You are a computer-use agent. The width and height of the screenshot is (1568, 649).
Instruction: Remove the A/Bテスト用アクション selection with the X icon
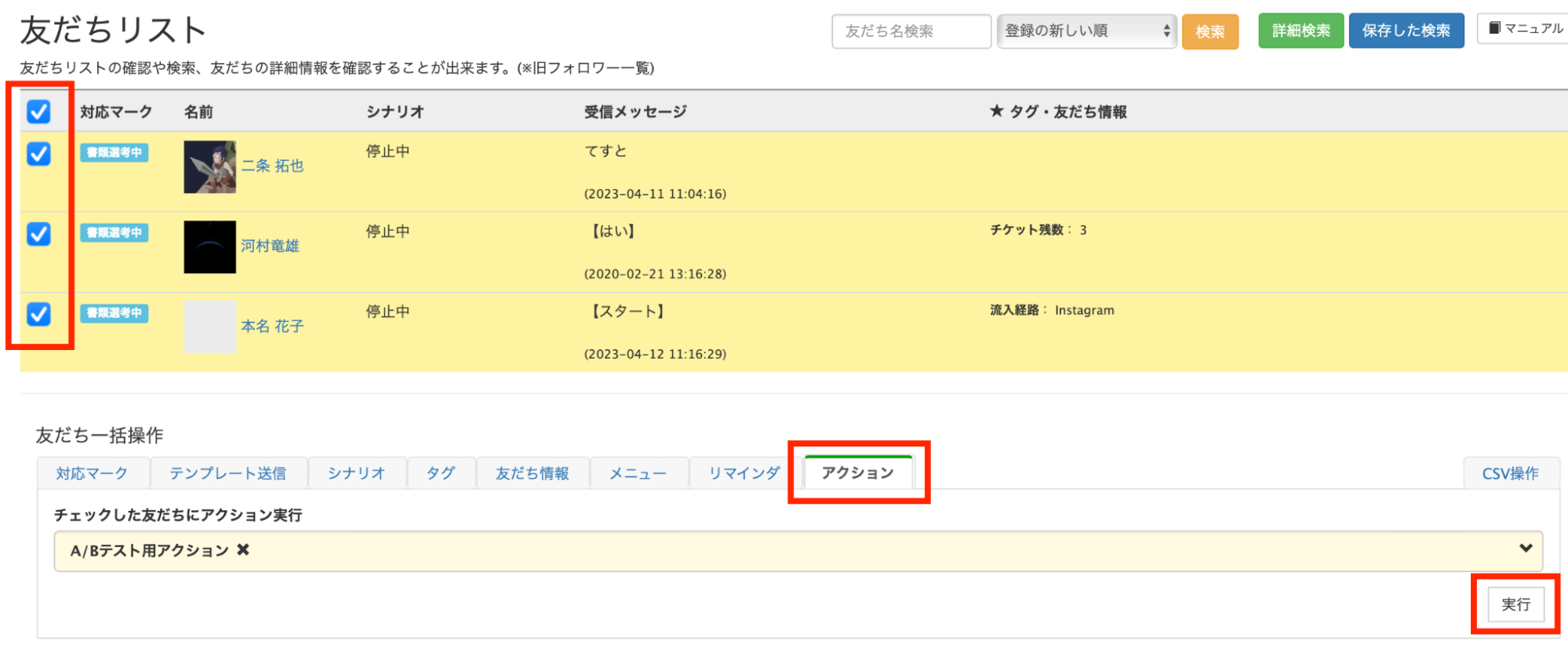243,550
